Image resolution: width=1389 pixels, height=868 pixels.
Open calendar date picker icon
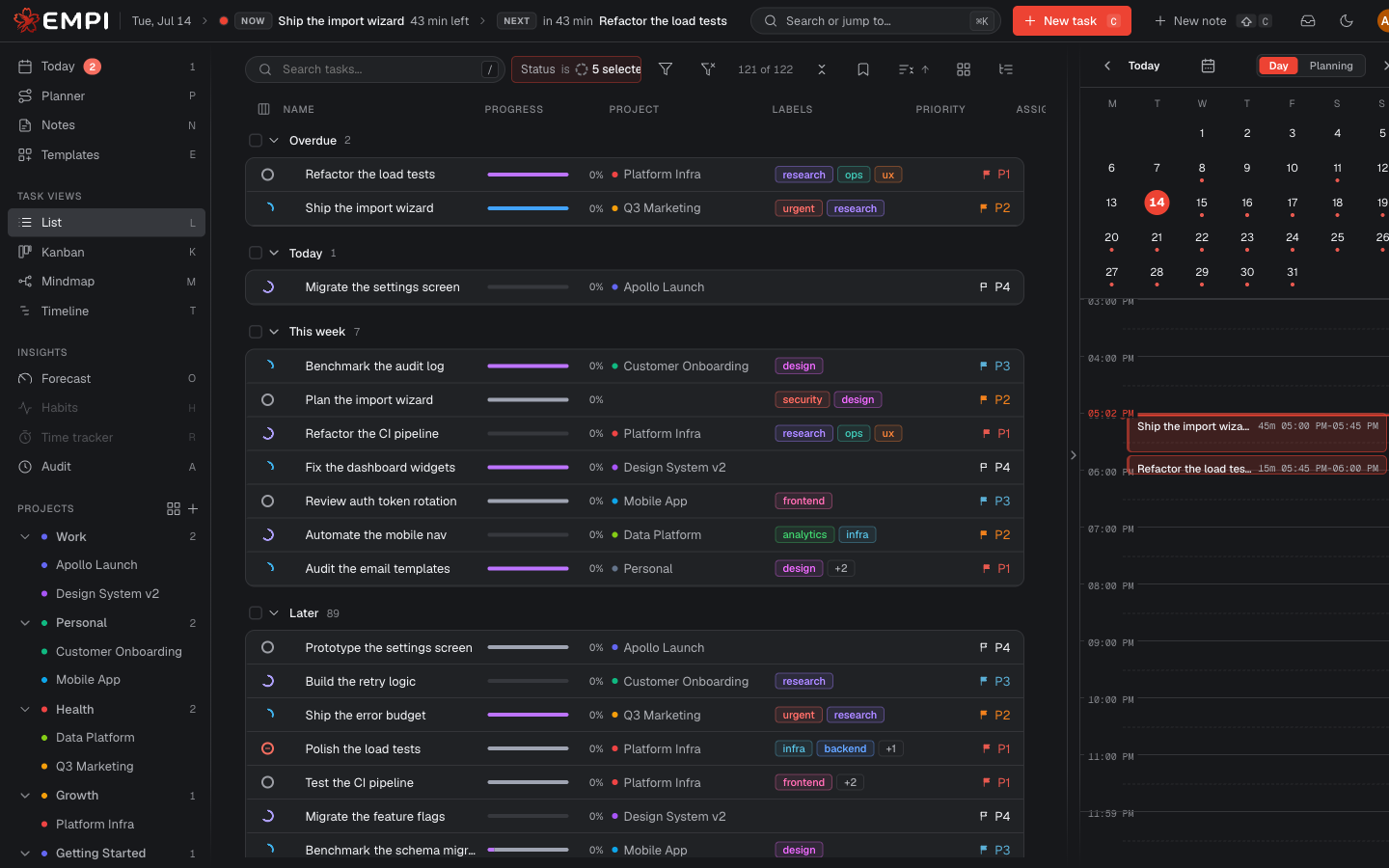[x=1208, y=66]
